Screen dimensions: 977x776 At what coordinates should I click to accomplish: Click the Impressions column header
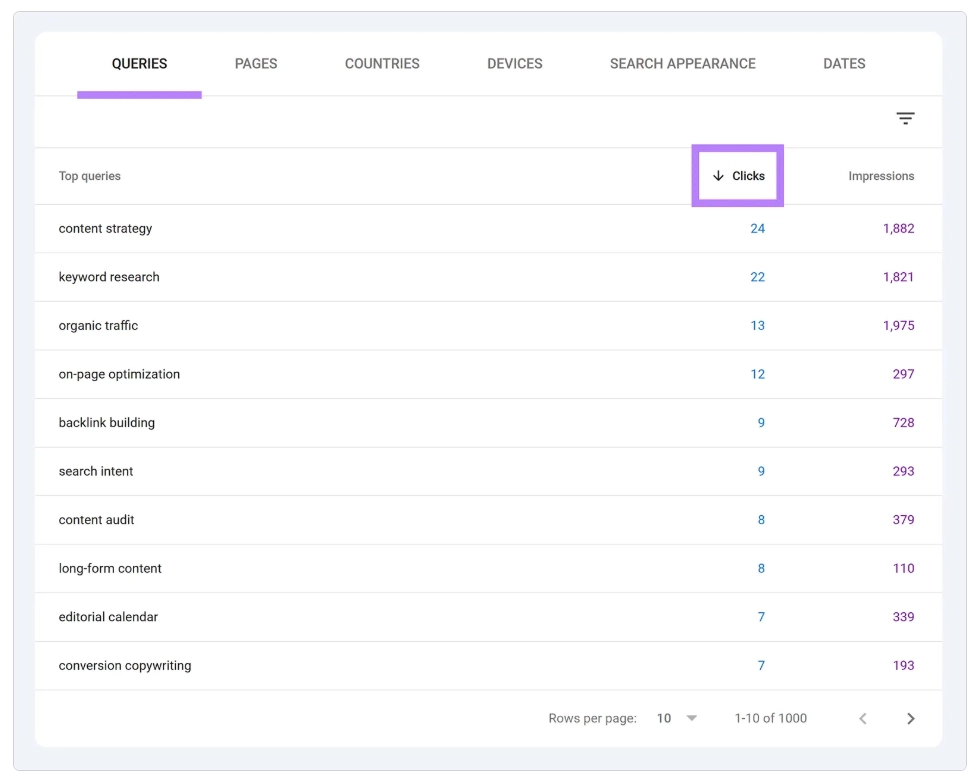point(881,175)
